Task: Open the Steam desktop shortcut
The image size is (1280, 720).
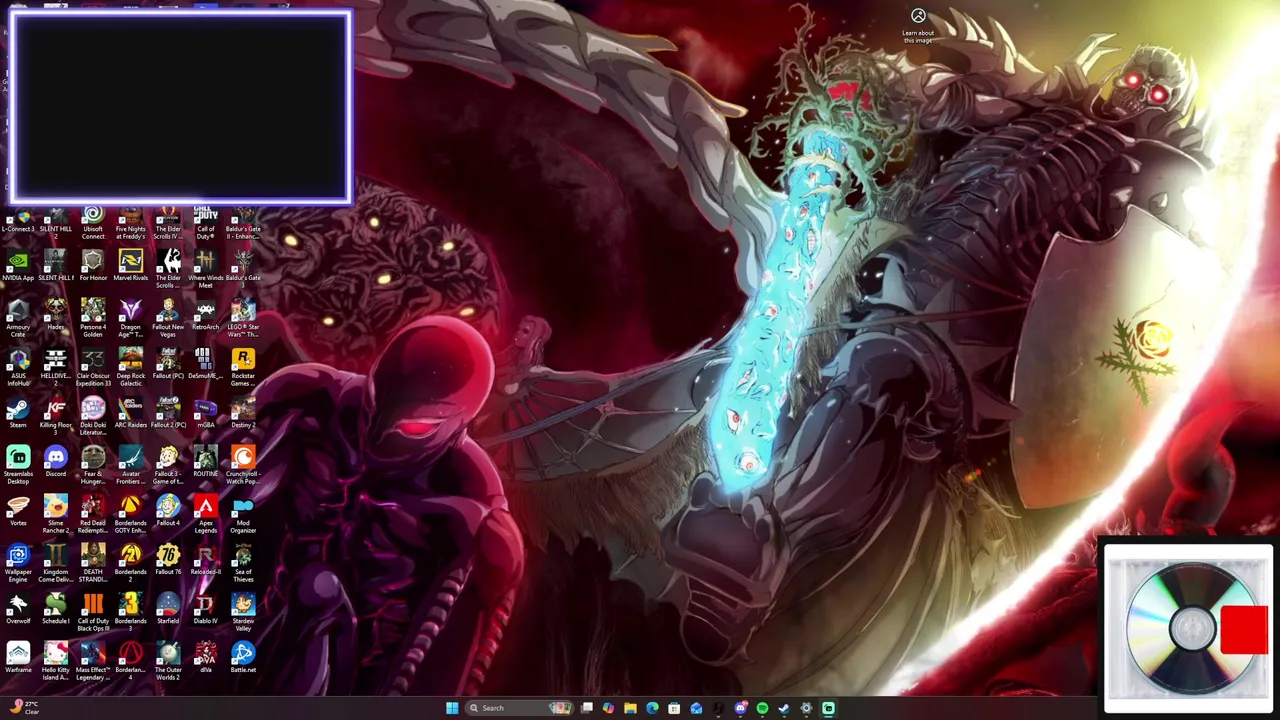Action: point(18,414)
